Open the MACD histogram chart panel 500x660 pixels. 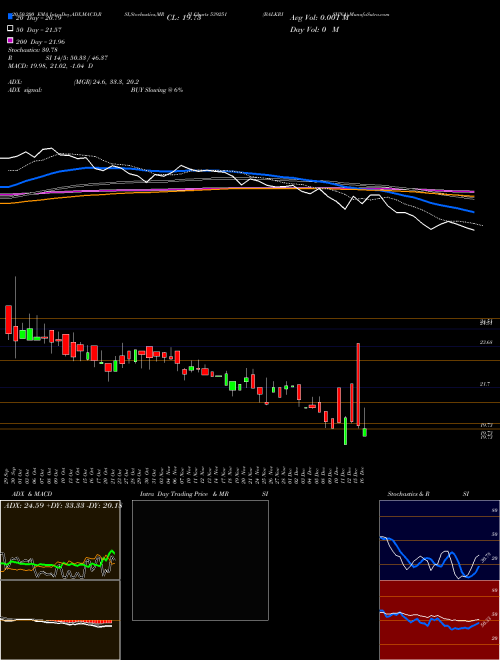[60, 620]
